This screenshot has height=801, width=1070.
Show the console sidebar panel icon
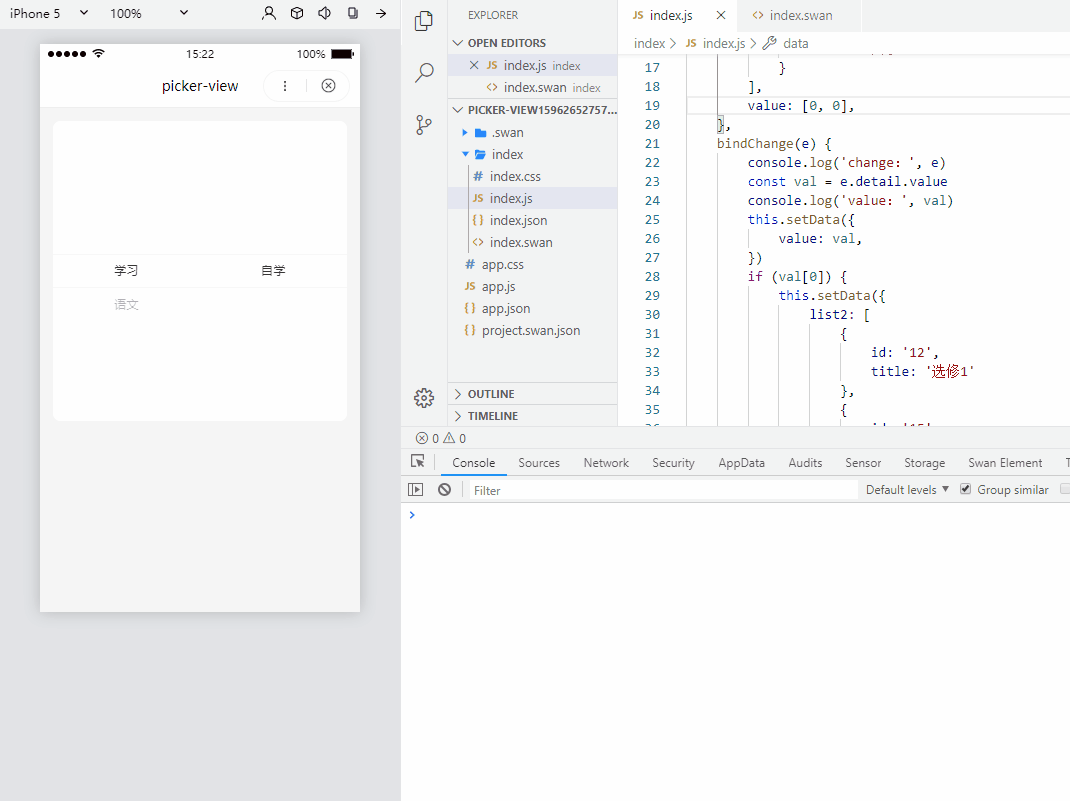pos(416,490)
